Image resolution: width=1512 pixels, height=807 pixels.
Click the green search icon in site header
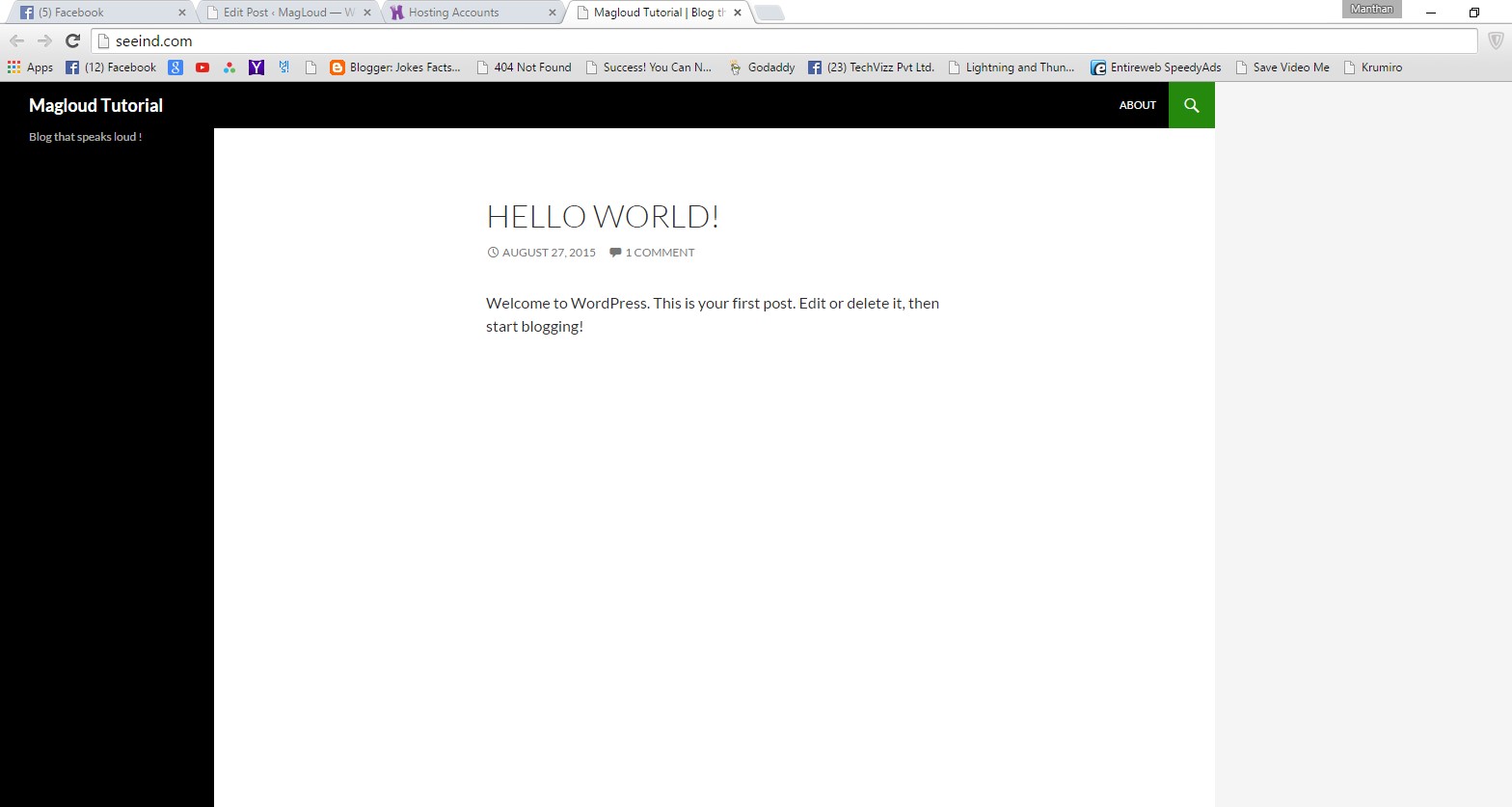[1191, 105]
